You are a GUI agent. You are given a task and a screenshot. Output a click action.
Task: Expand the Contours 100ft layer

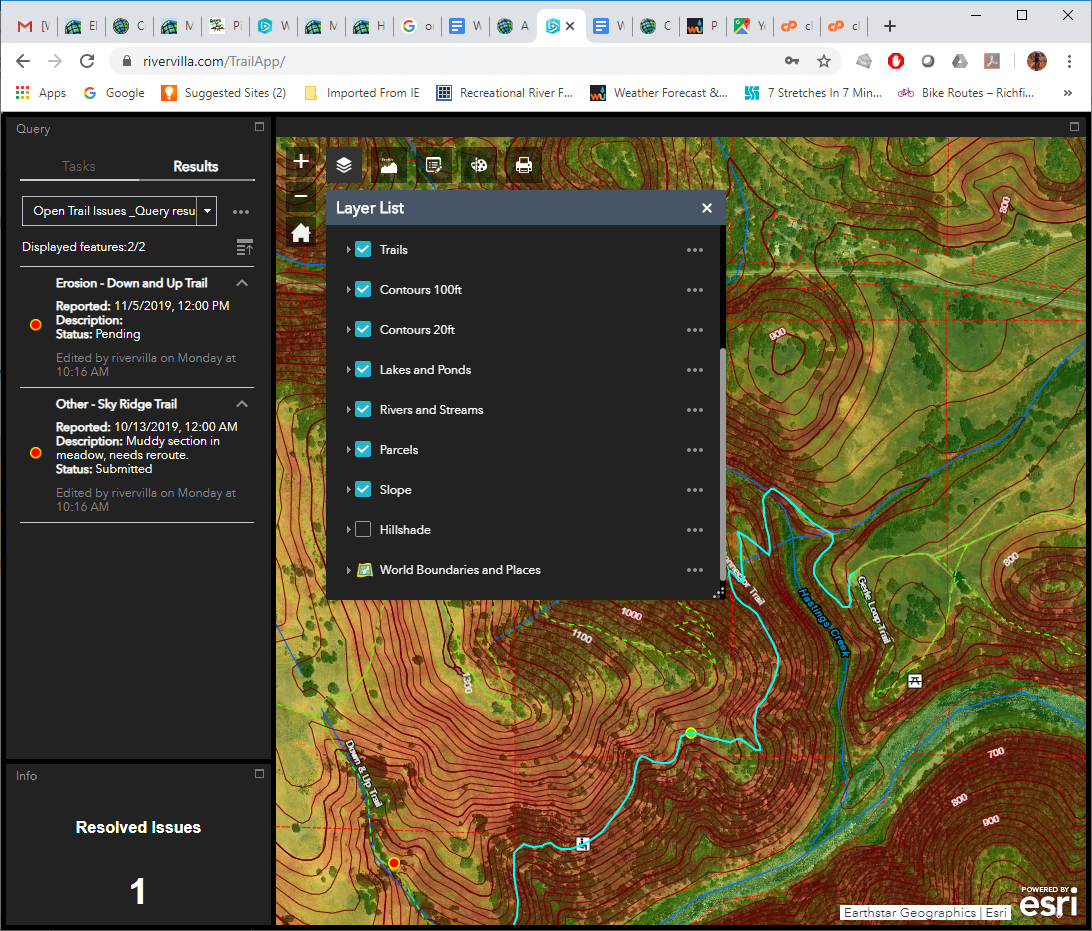click(x=348, y=290)
